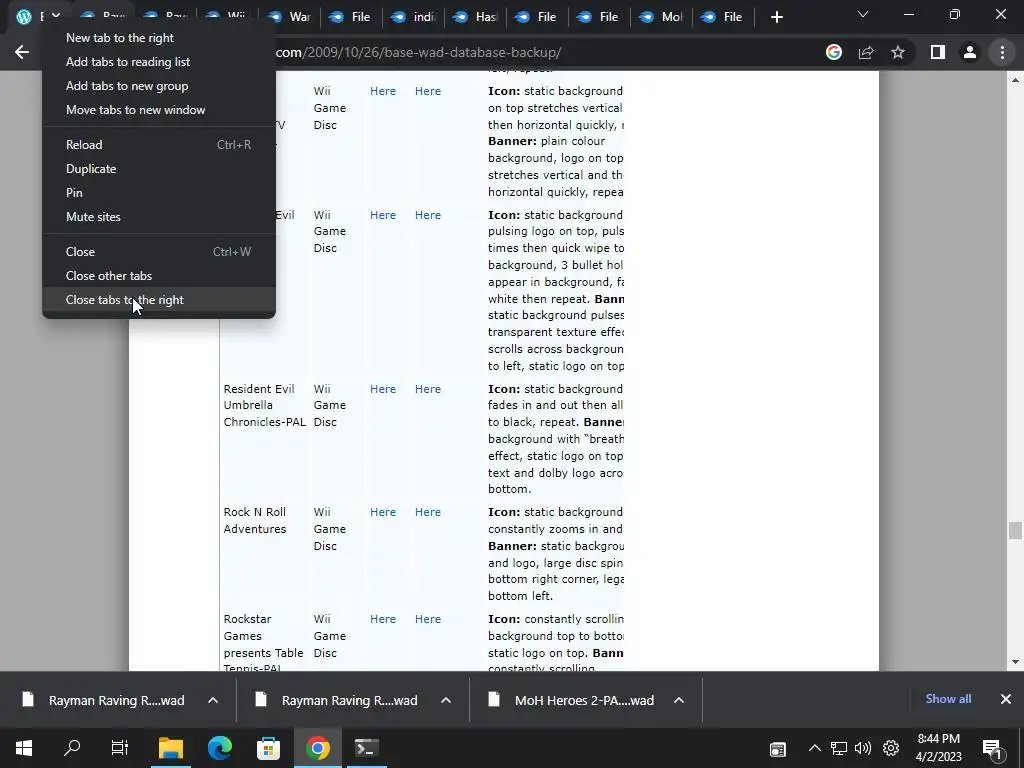Click the scrollbar up arrow
Image resolution: width=1024 pixels, height=768 pixels.
1015,80
